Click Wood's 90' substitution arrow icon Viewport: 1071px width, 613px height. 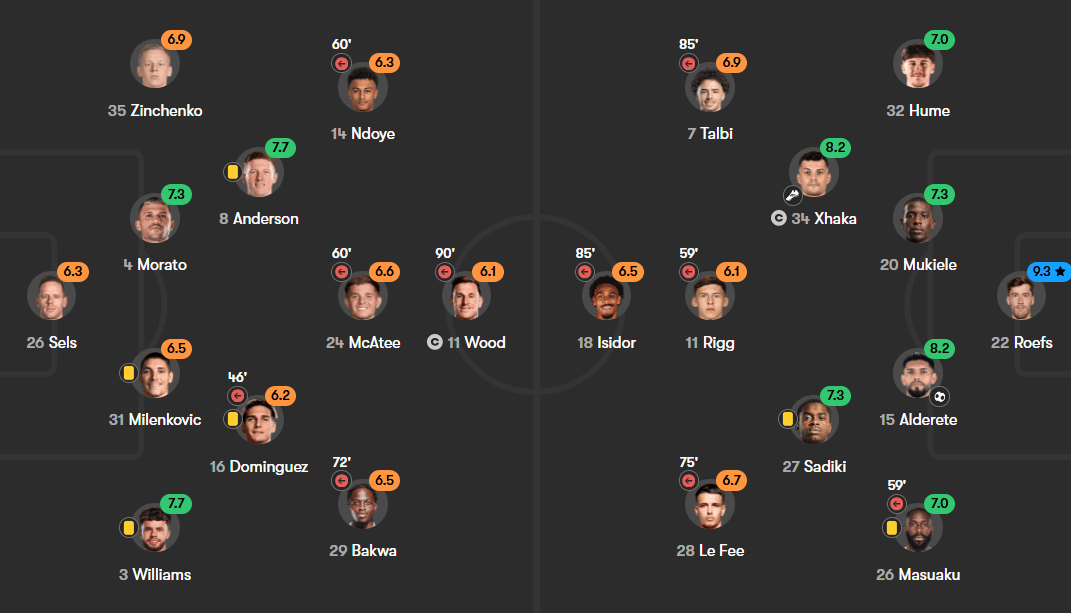pyautogui.click(x=445, y=272)
